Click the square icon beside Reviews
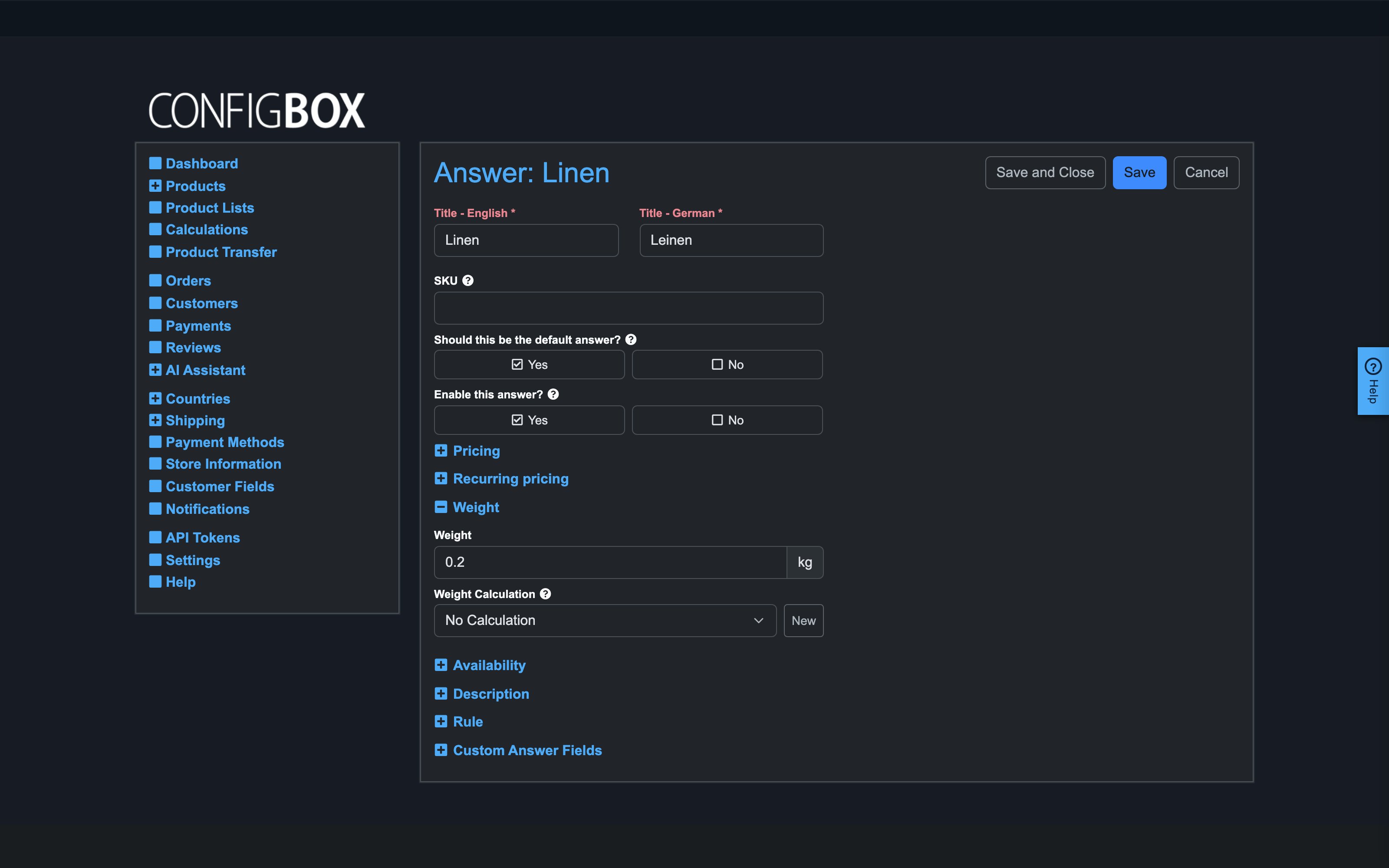The image size is (1389, 868). coord(155,347)
